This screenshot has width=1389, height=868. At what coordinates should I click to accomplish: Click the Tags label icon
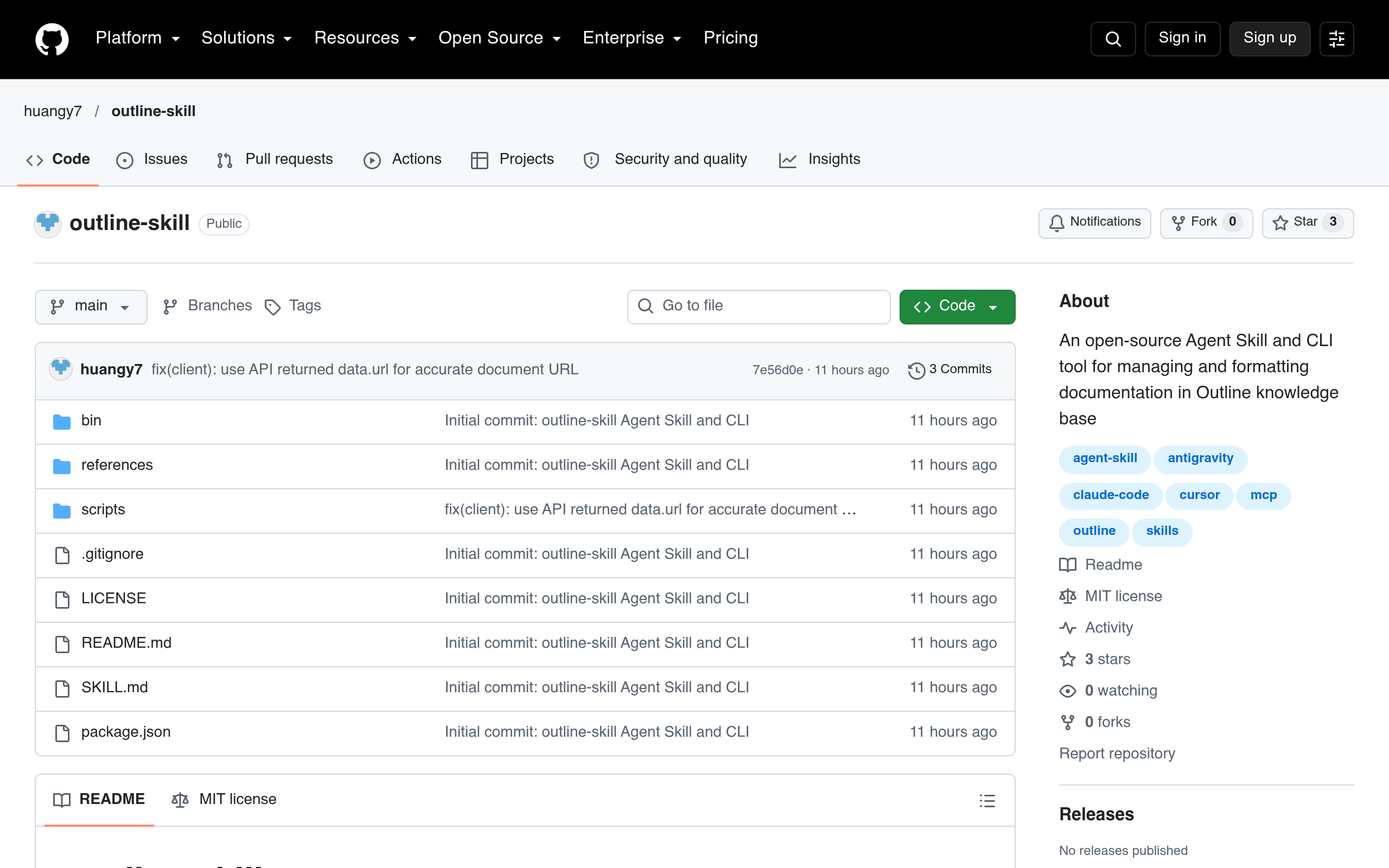coord(272,307)
